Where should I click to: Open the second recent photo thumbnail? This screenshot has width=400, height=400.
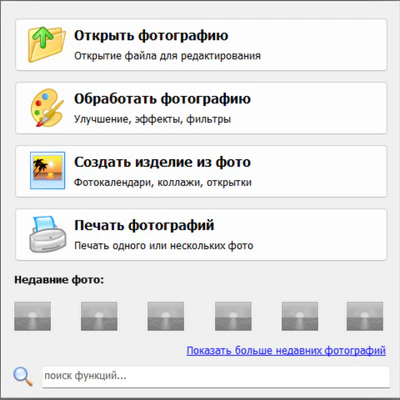[x=99, y=316]
